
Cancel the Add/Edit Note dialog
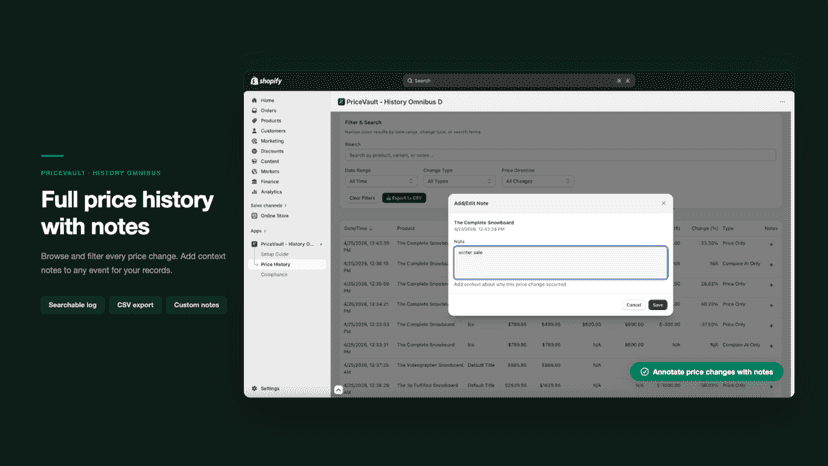point(634,305)
